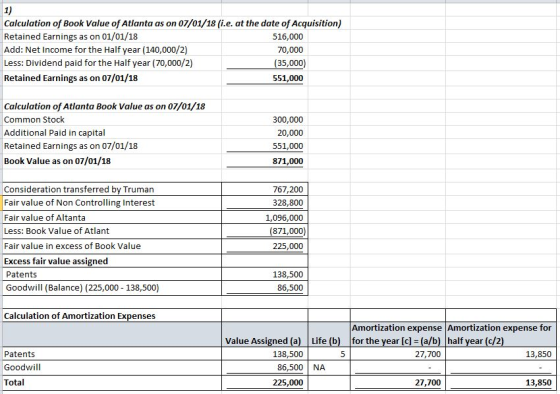Select the heading 'Calculation of Book Value of Atlanta as on 07/01/18'
Image resolution: width=560 pixels, height=394 pixels.
172,24
